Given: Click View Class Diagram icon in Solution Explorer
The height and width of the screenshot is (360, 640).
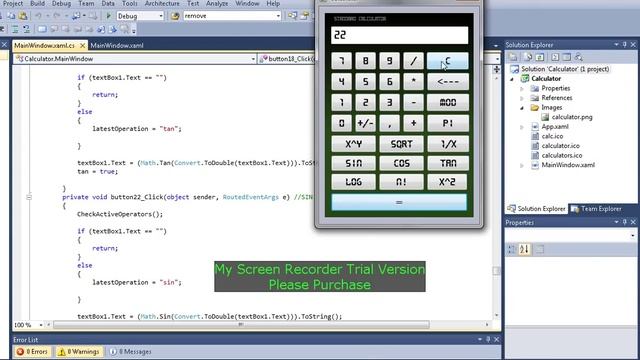Looking at the screenshot, I should pos(578,57).
